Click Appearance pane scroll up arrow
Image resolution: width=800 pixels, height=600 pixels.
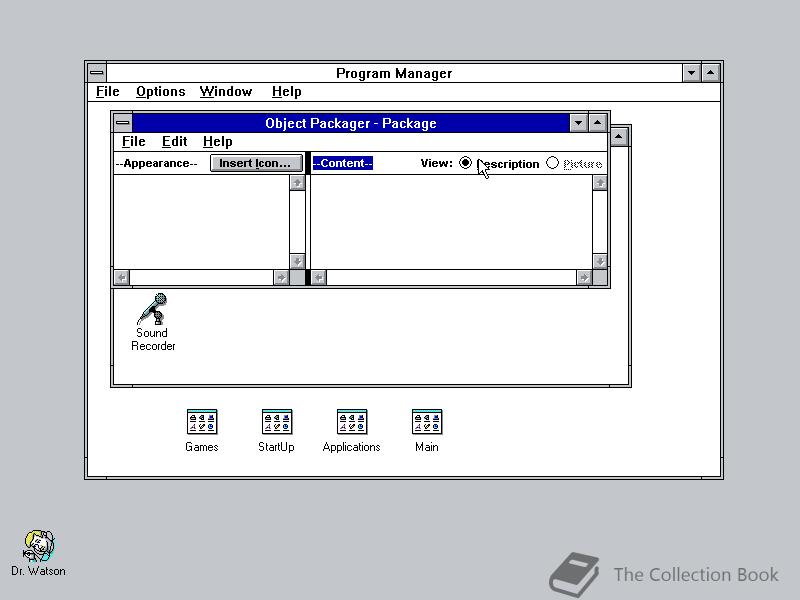pos(297,183)
